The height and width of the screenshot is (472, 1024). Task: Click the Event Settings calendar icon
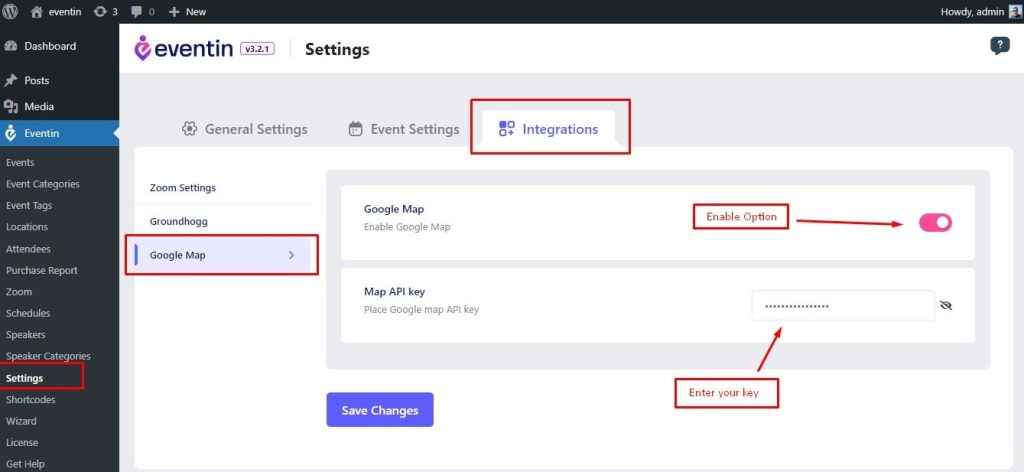pos(355,129)
